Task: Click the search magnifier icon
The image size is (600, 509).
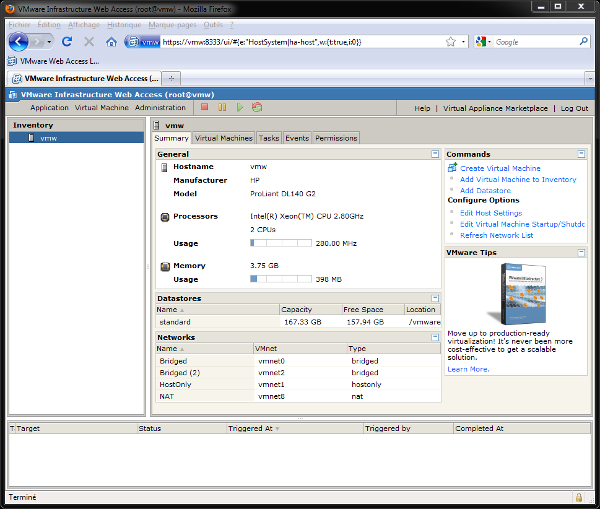Action: (x=583, y=41)
